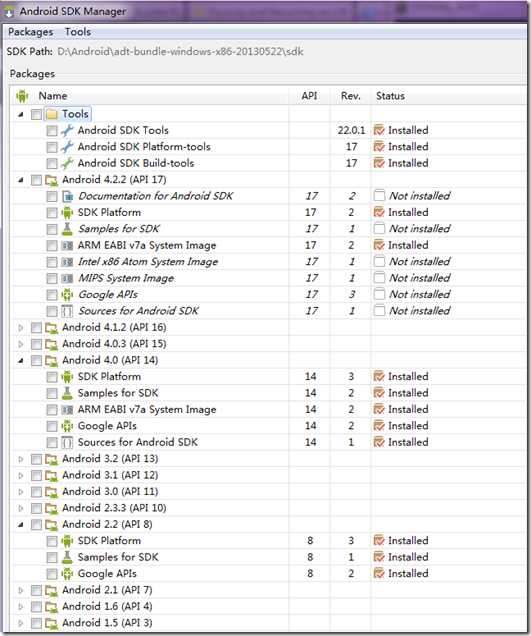Screen dimensions: 531x636
Task: Check Intel x86 Atom System Image checkbox
Action: click(x=52, y=262)
